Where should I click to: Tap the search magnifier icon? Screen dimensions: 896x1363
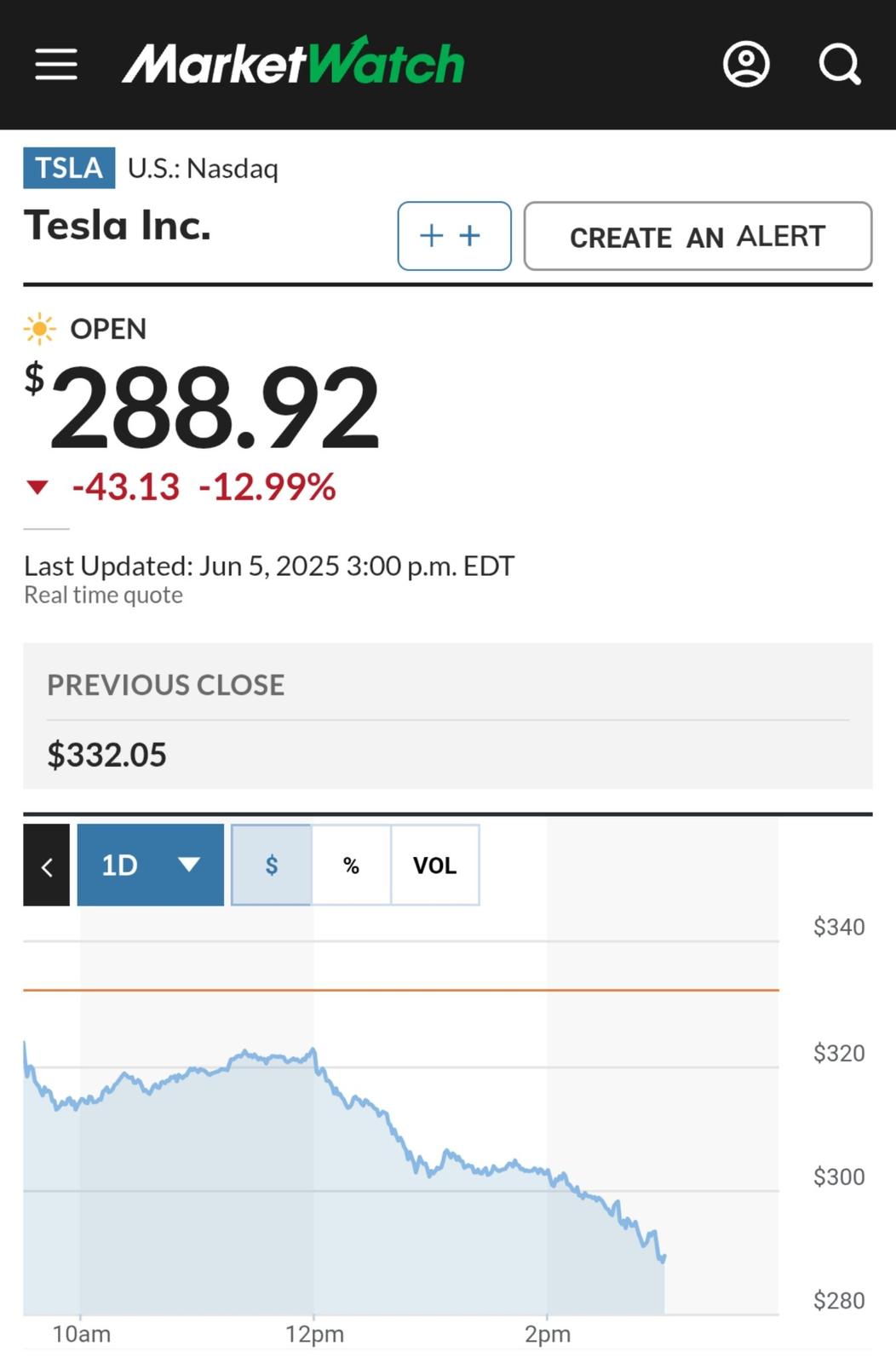click(840, 65)
